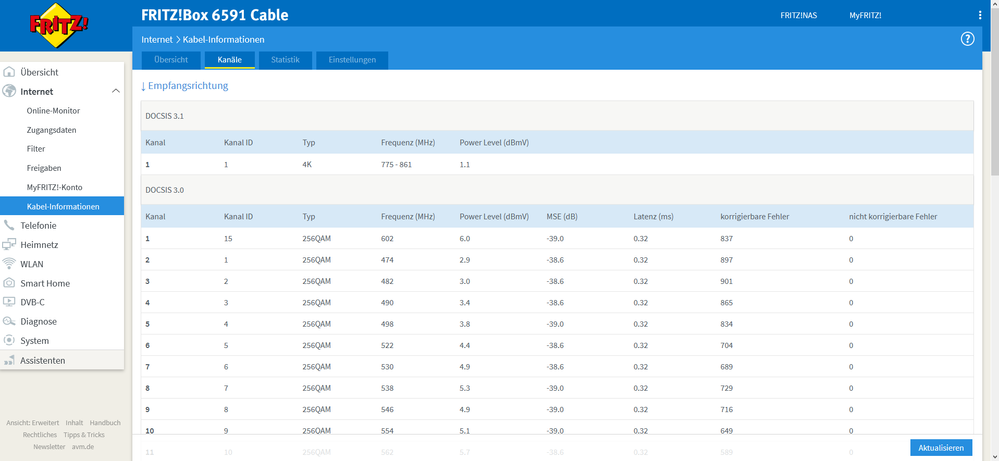Screen dimensions: 999x461
Task: Click nicht korrigierbare Fehler header
Action: [893, 216]
